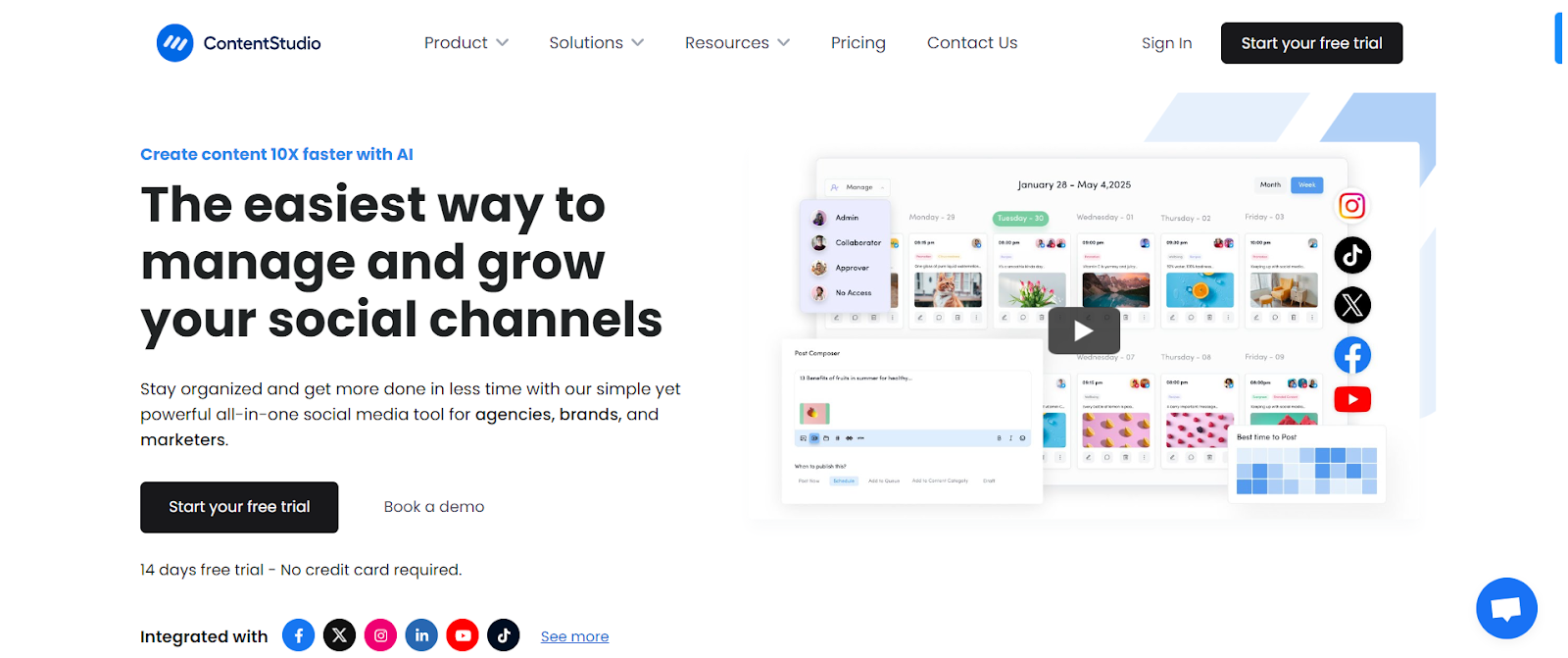Viewport: 1568px width, 658px height.
Task: Click the X icon right of the calendar
Action: click(x=1352, y=305)
